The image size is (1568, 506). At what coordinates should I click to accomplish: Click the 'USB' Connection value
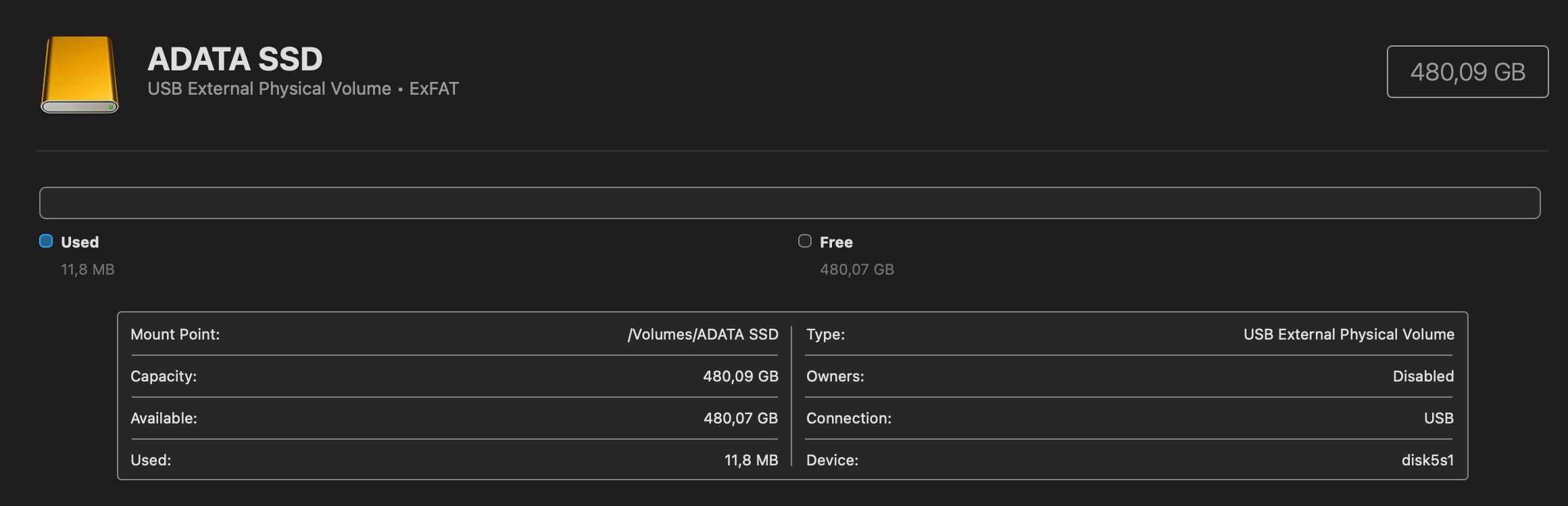(x=1439, y=418)
